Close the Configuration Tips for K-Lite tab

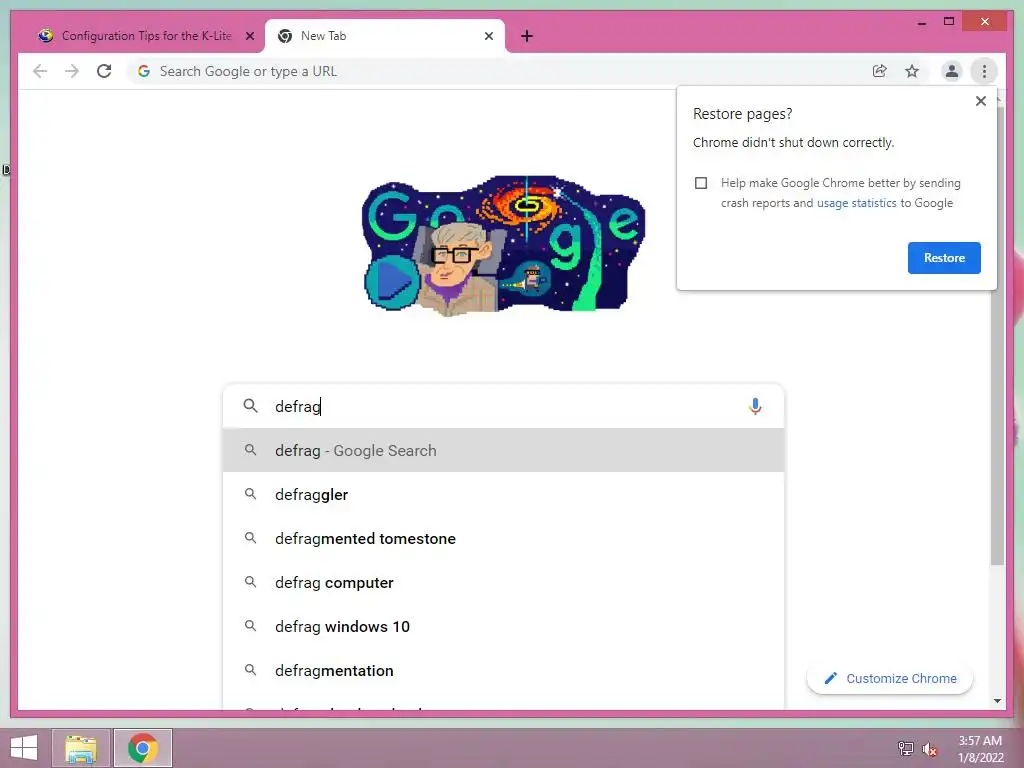249,36
